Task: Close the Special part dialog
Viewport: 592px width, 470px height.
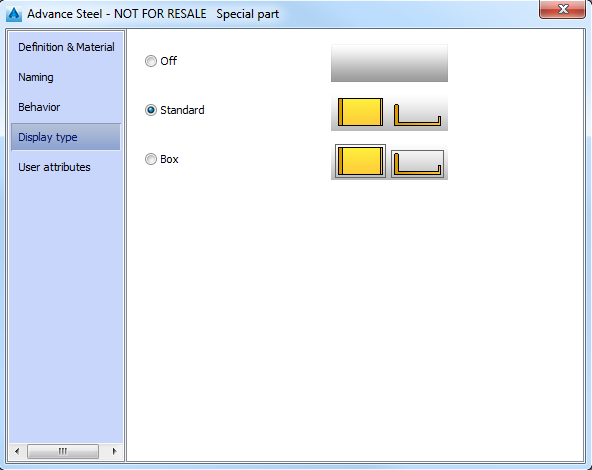Action: [x=563, y=9]
